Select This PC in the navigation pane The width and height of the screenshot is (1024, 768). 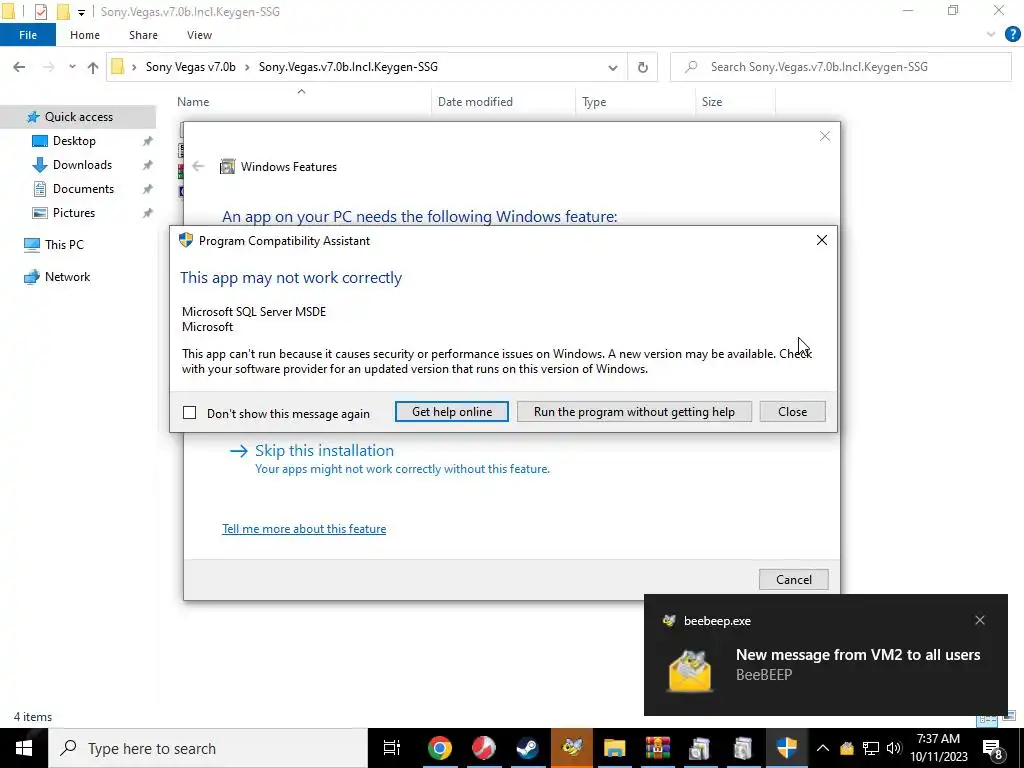pos(64,245)
